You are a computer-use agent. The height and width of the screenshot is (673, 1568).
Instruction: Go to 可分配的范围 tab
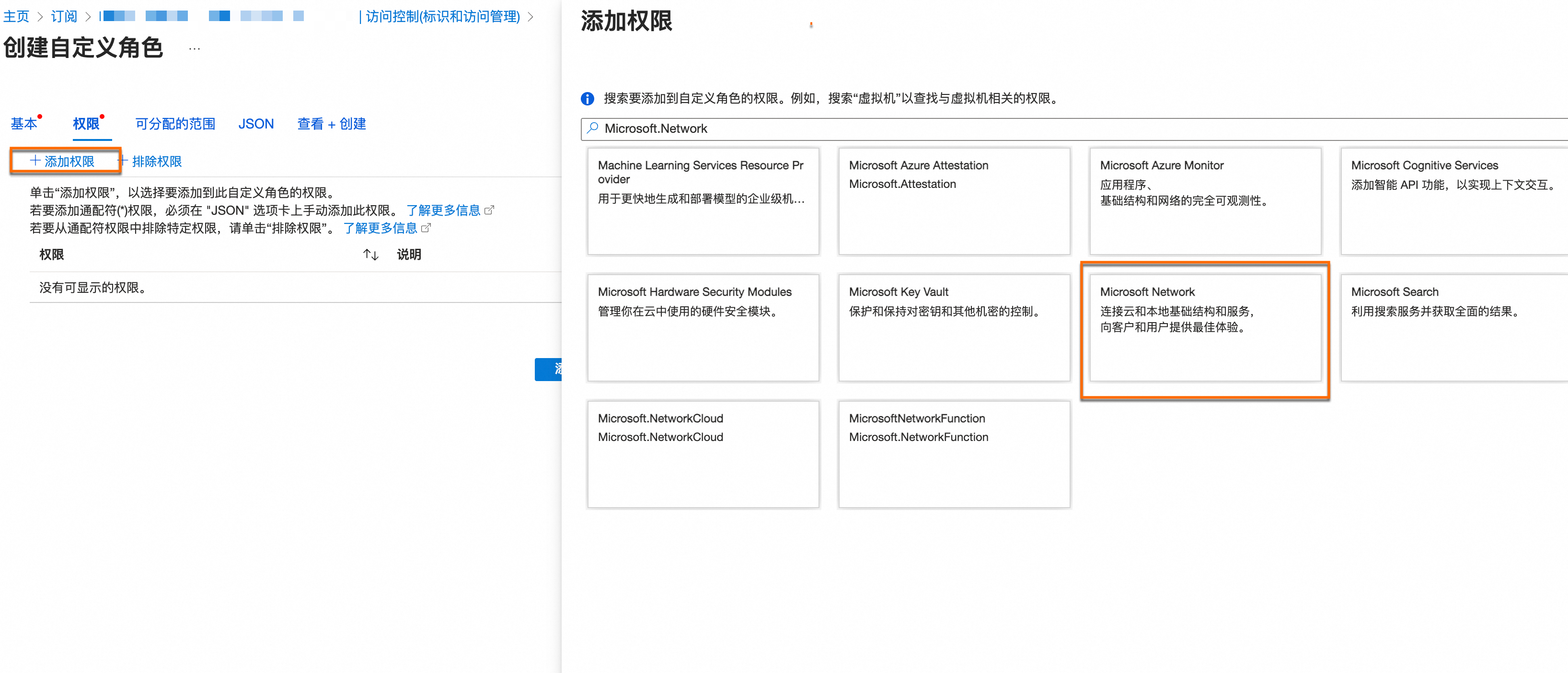click(175, 124)
